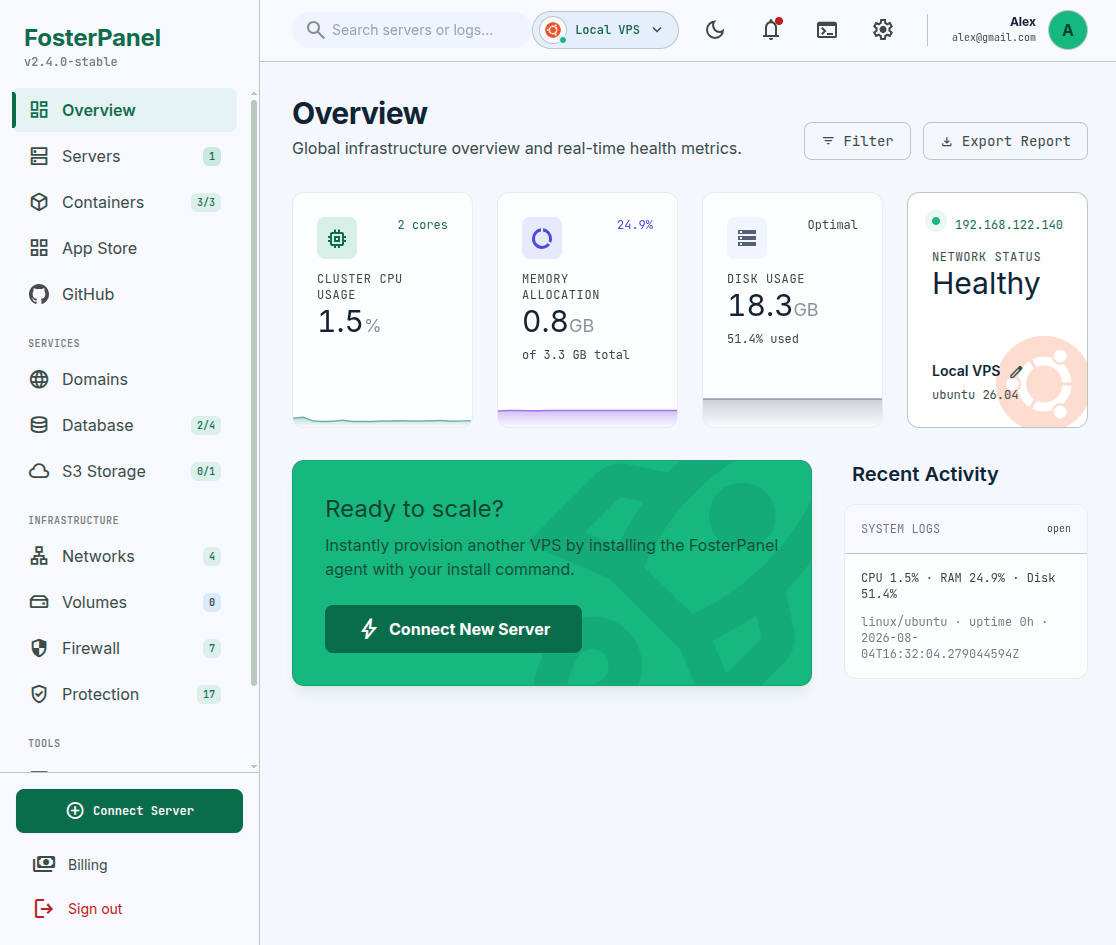Click the Database cylinder icon

point(39,425)
